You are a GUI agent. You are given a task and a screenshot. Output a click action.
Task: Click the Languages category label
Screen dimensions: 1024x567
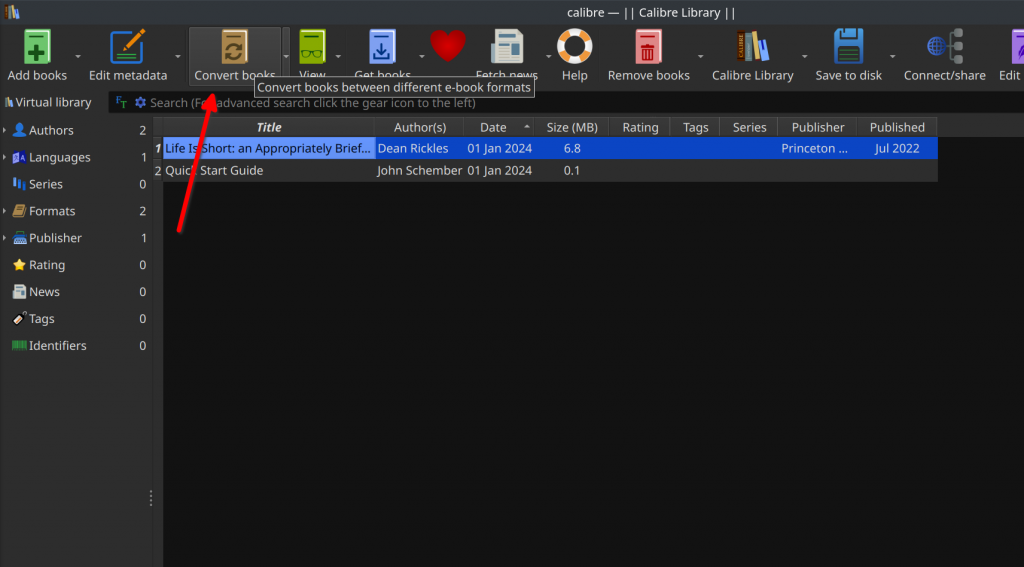click(x=59, y=157)
